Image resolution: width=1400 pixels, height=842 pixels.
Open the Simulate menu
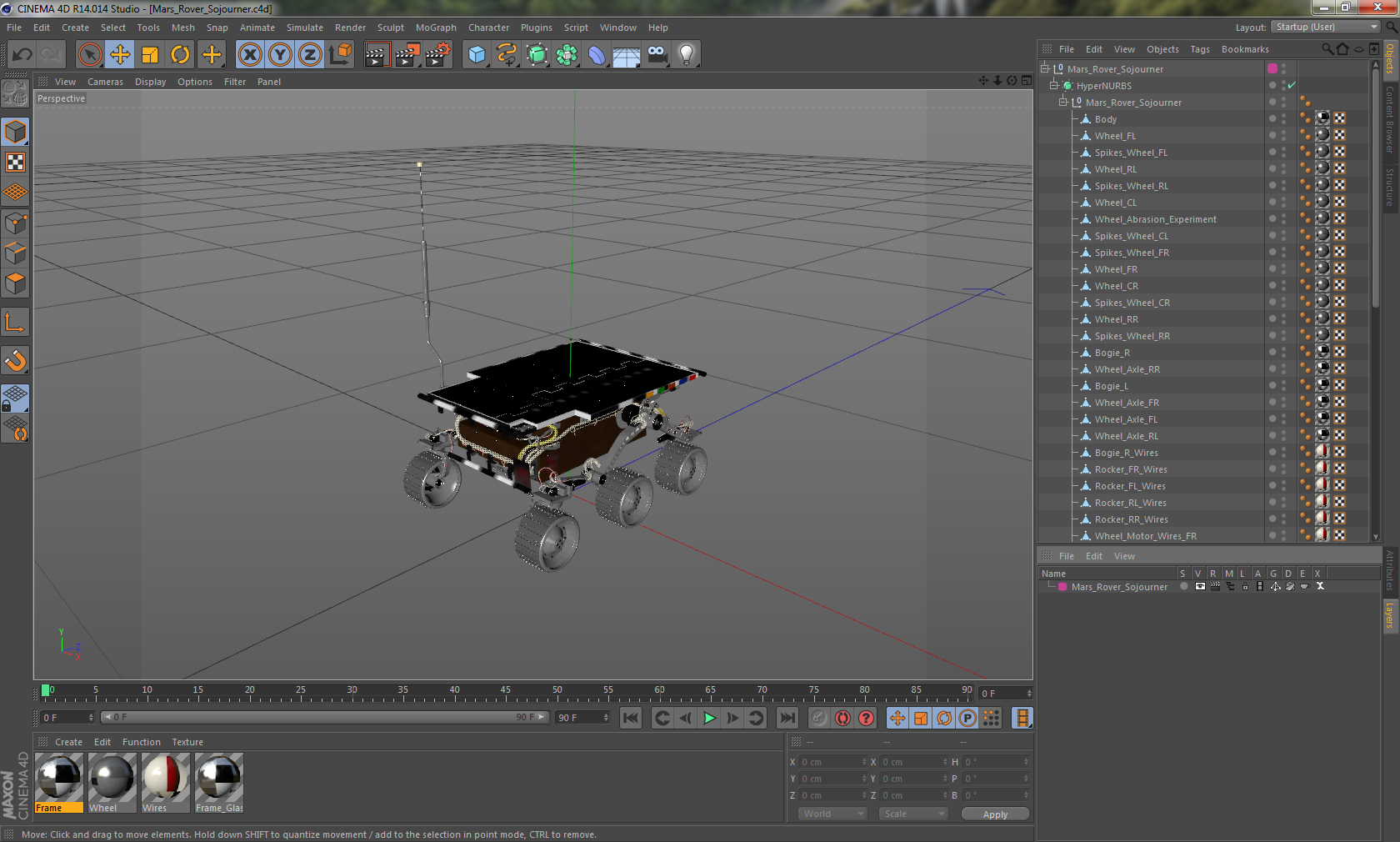(x=305, y=28)
